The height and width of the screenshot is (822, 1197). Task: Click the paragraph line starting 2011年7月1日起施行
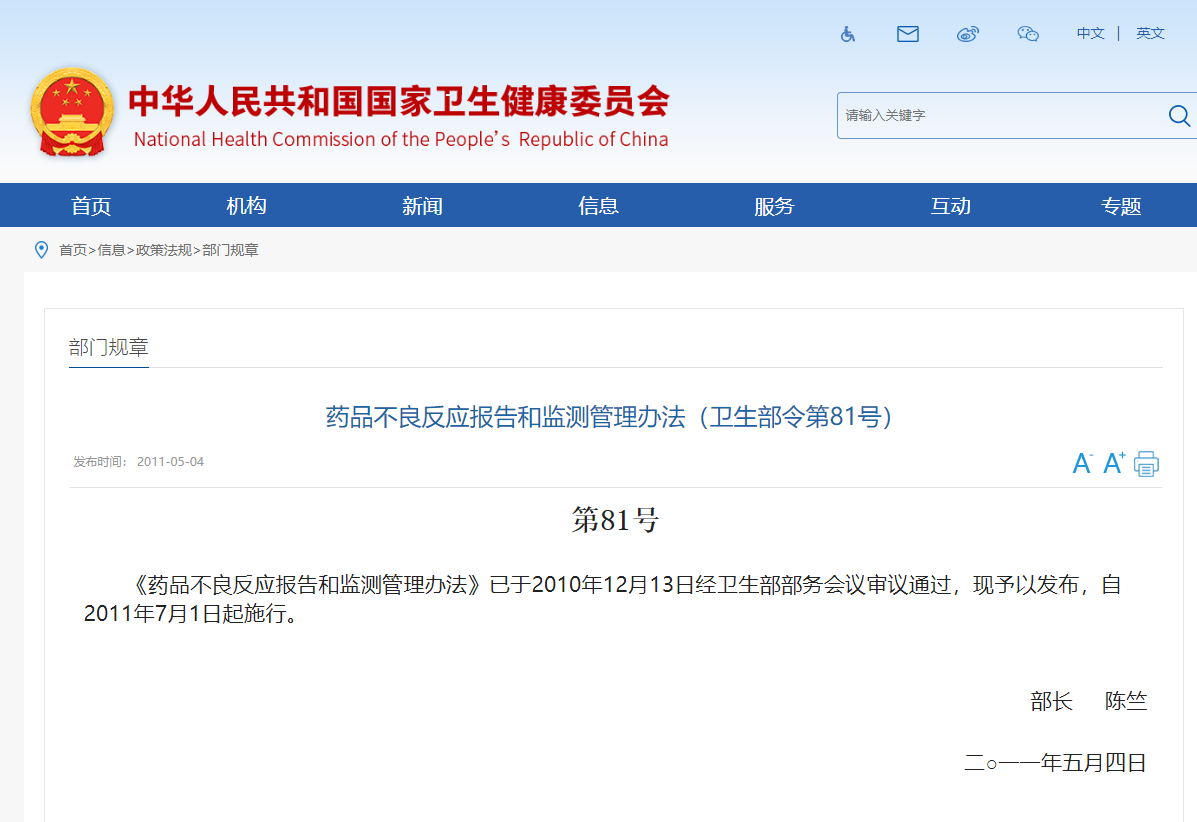[191, 614]
